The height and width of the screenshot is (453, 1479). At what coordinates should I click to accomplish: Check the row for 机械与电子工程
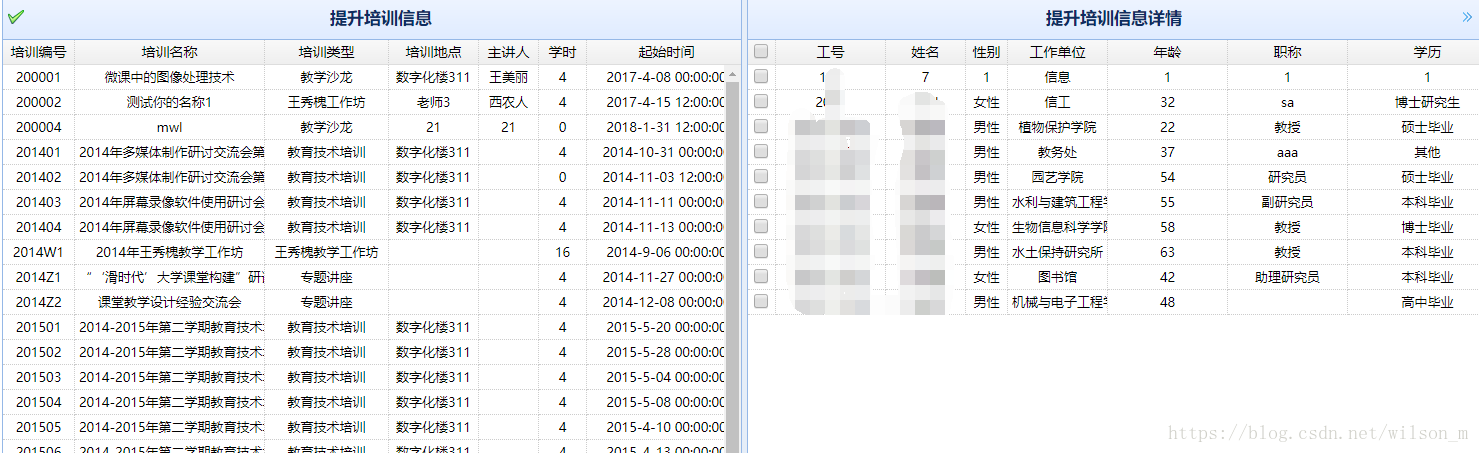761,302
